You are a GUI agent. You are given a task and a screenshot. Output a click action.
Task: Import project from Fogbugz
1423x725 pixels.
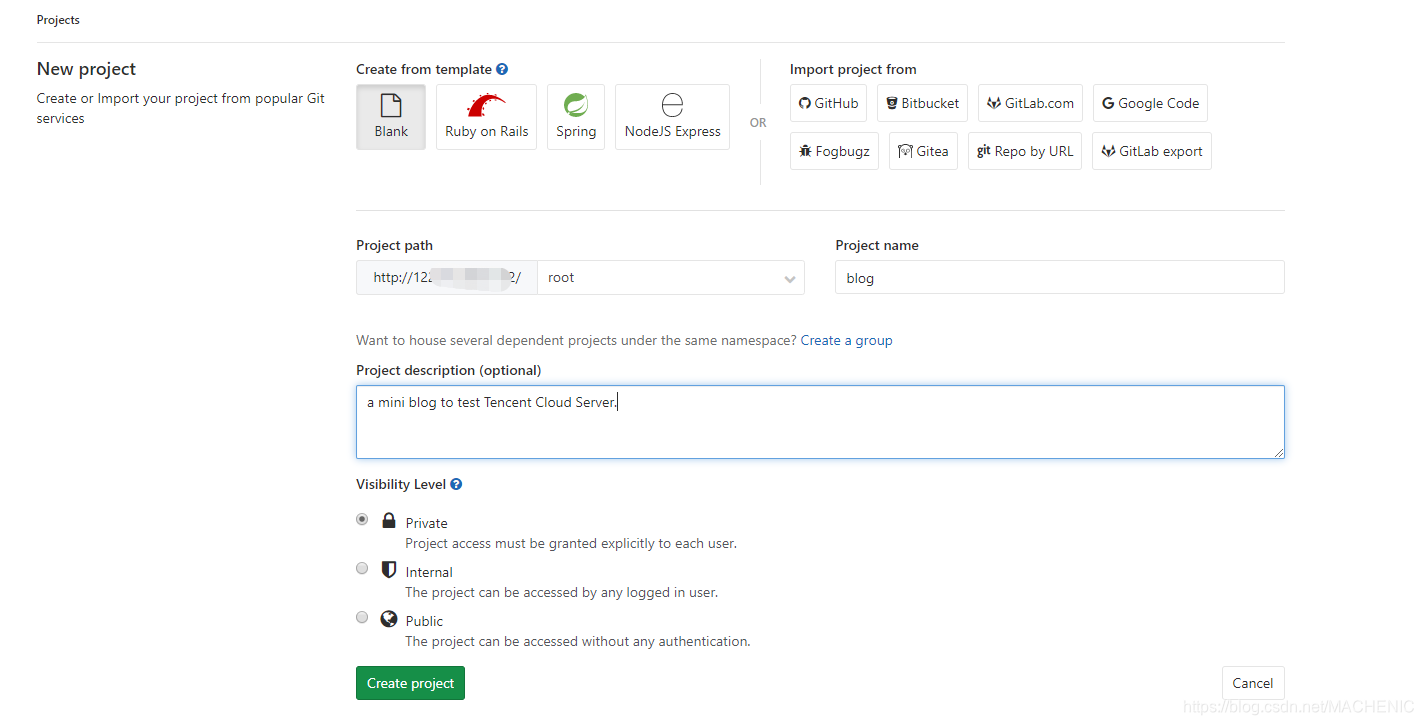click(834, 151)
